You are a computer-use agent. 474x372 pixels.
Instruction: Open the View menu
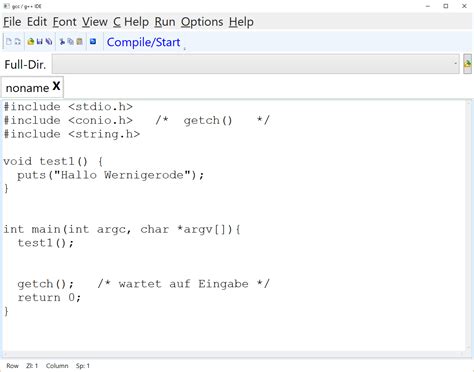click(x=95, y=22)
